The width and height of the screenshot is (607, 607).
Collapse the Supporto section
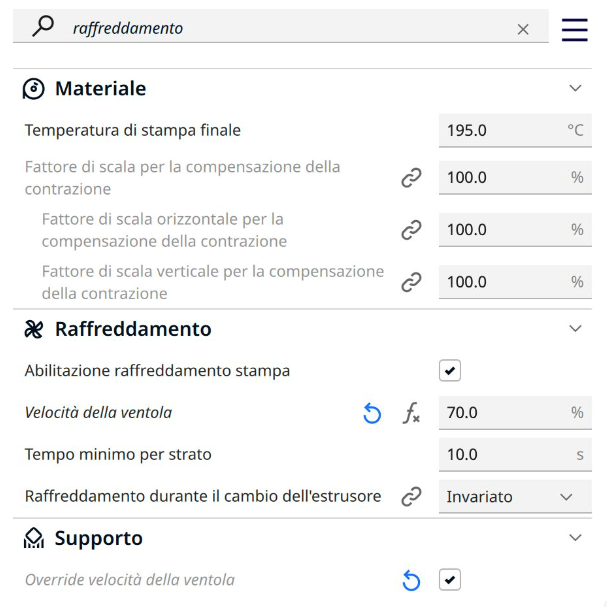click(x=575, y=538)
